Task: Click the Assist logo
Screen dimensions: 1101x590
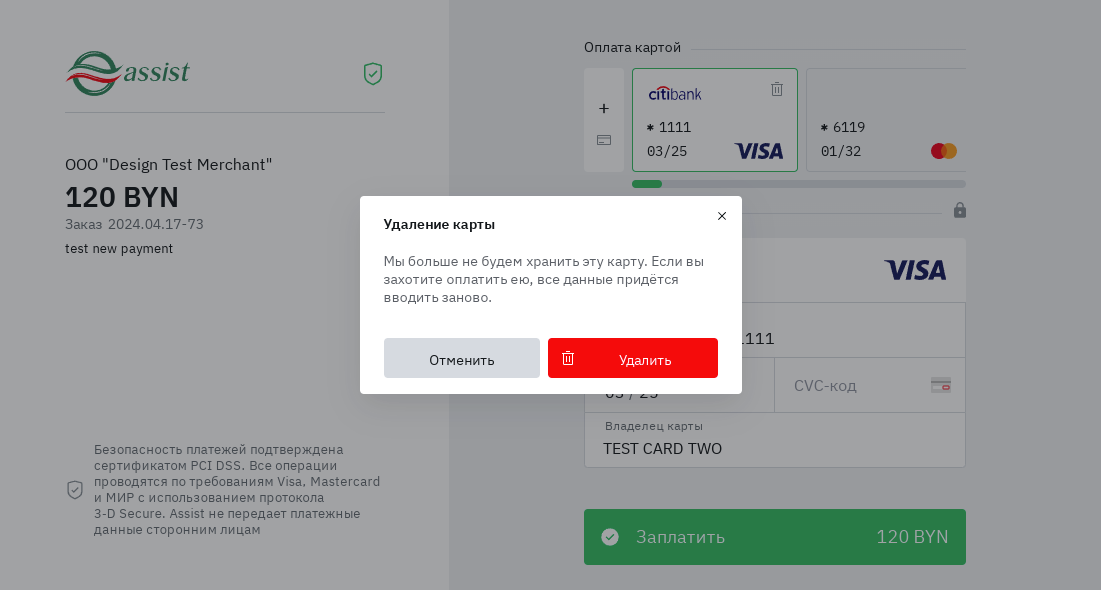Action: coord(128,73)
